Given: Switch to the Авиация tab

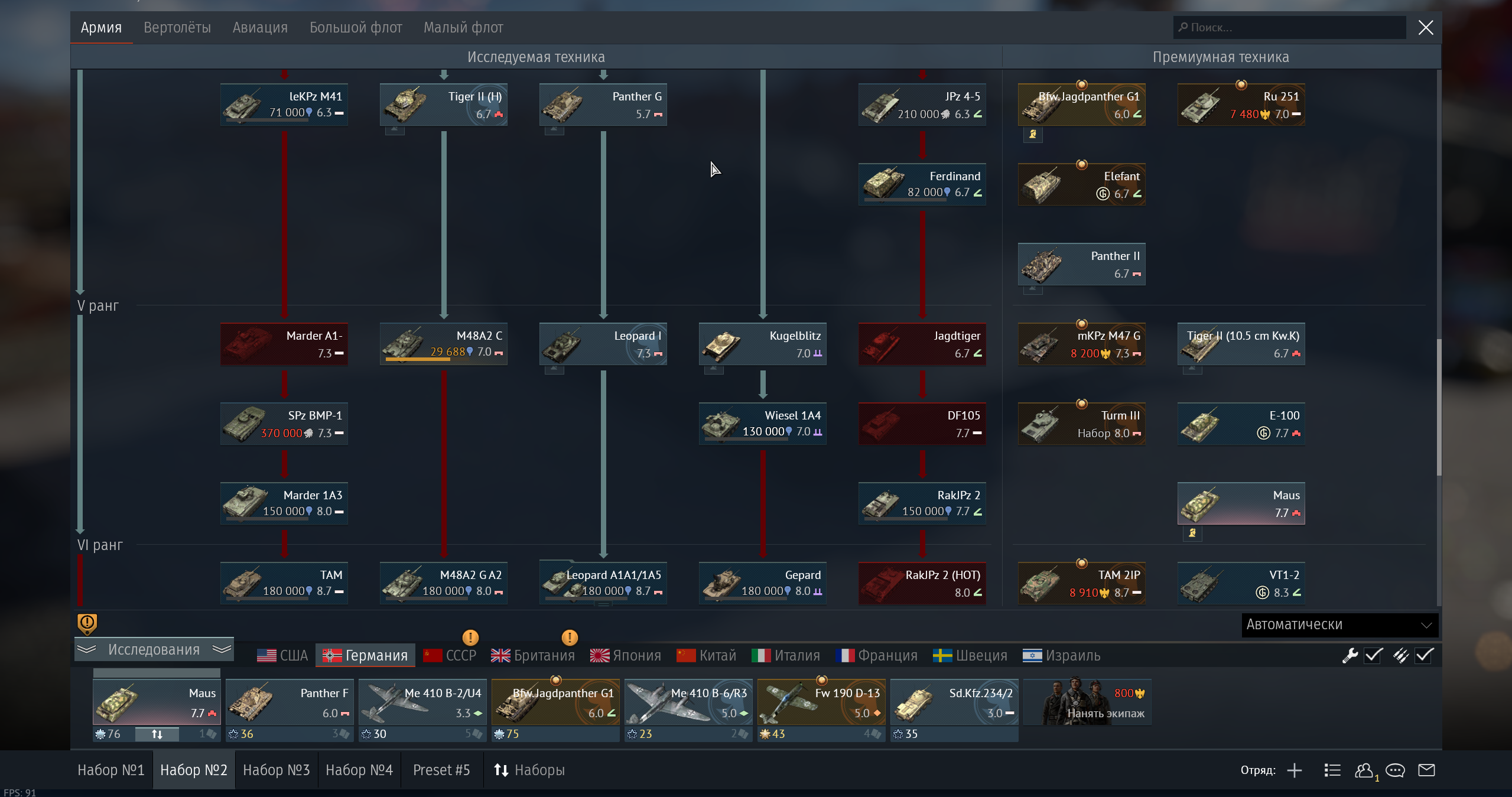Looking at the screenshot, I should pyautogui.click(x=260, y=27).
